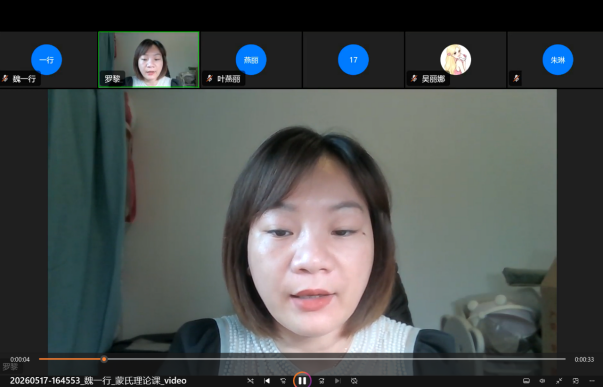603x387 pixels.
Task: Click 吴丽娜 cartoon avatar
Action: [456, 60]
